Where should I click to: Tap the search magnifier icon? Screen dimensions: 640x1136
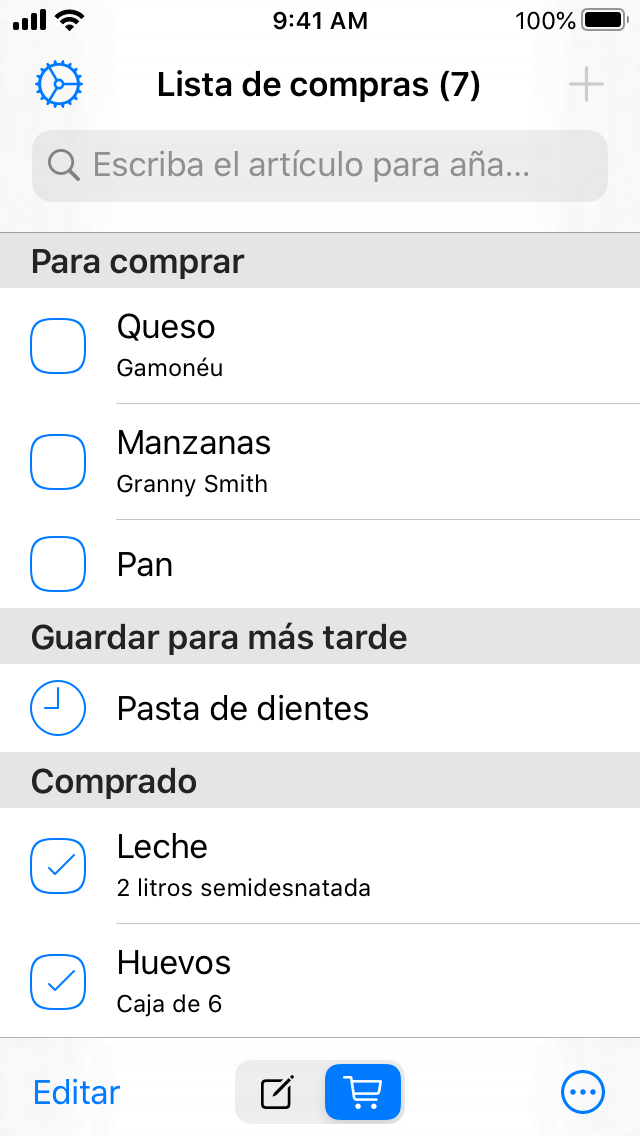click(x=64, y=165)
